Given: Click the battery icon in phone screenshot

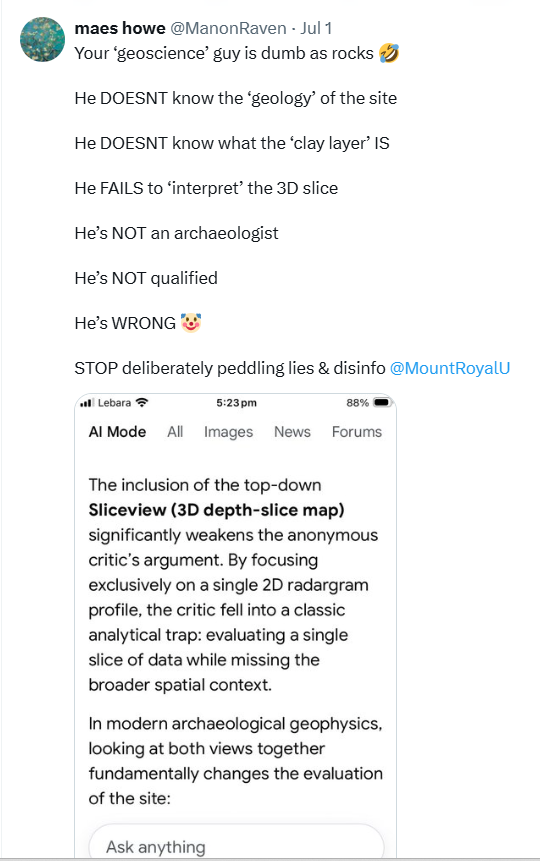Looking at the screenshot, I should pyautogui.click(x=382, y=403).
